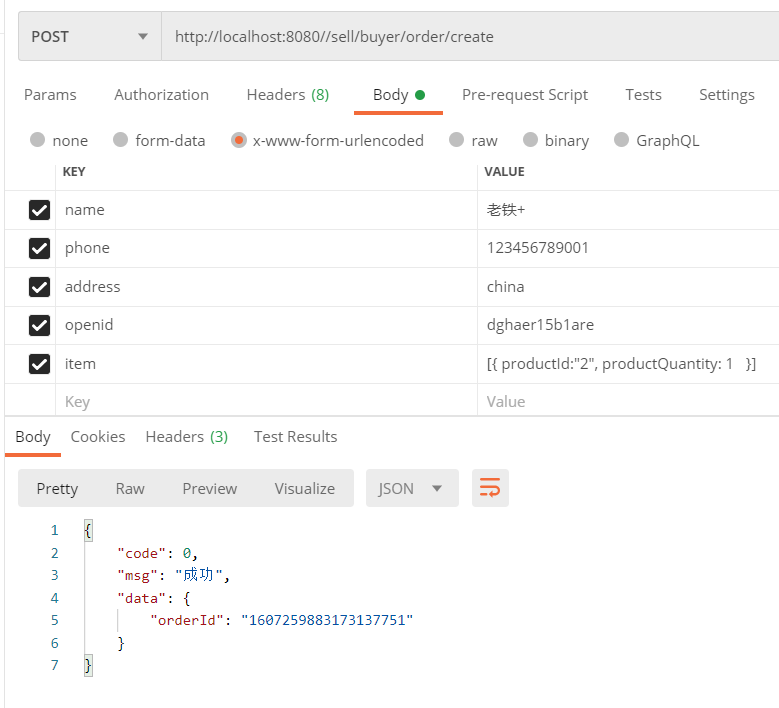Switch response view to Raw
The width and height of the screenshot is (779, 708).
pos(130,488)
